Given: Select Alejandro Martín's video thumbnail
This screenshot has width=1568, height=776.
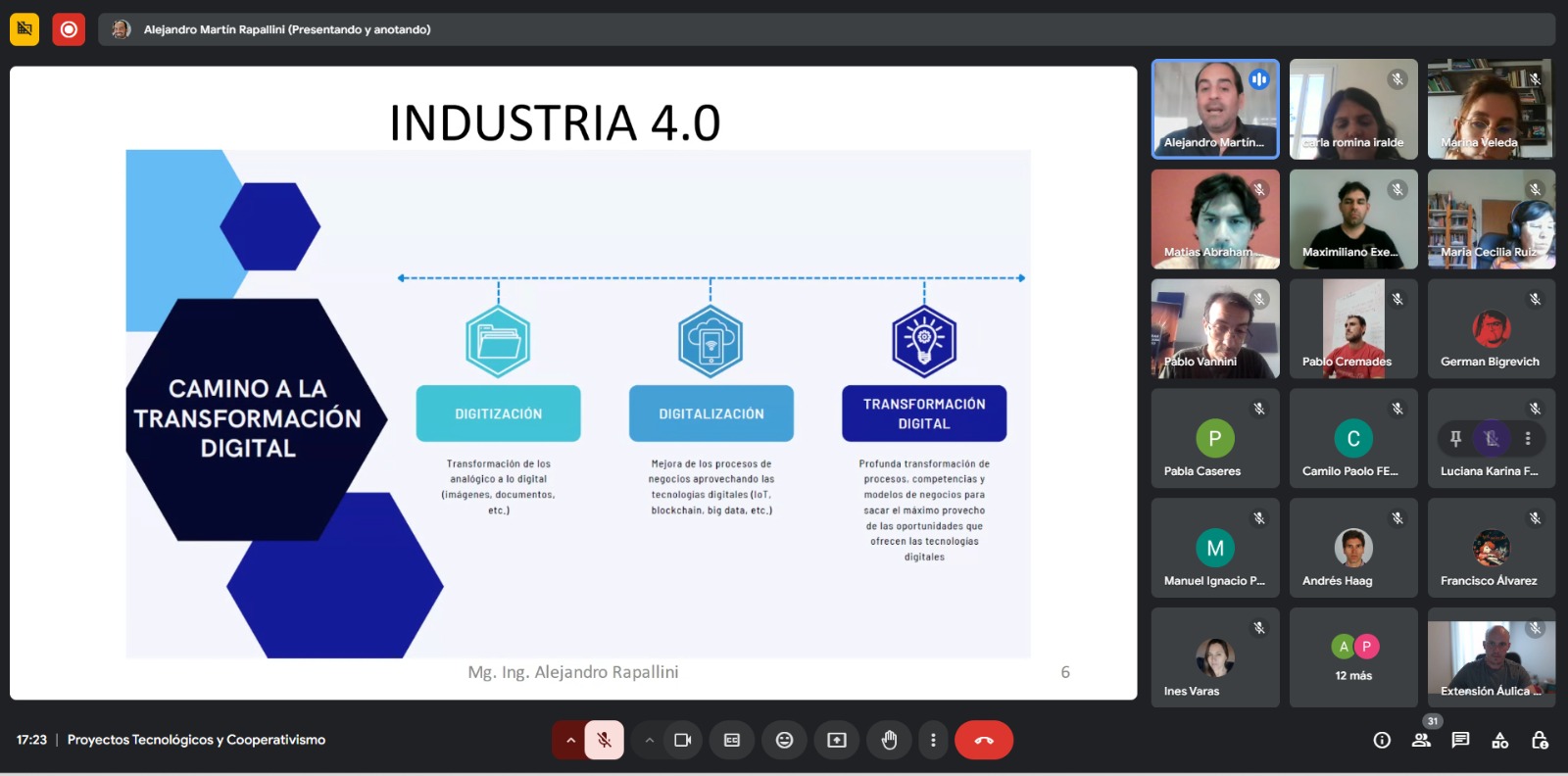Looking at the screenshot, I should tap(1215, 109).
